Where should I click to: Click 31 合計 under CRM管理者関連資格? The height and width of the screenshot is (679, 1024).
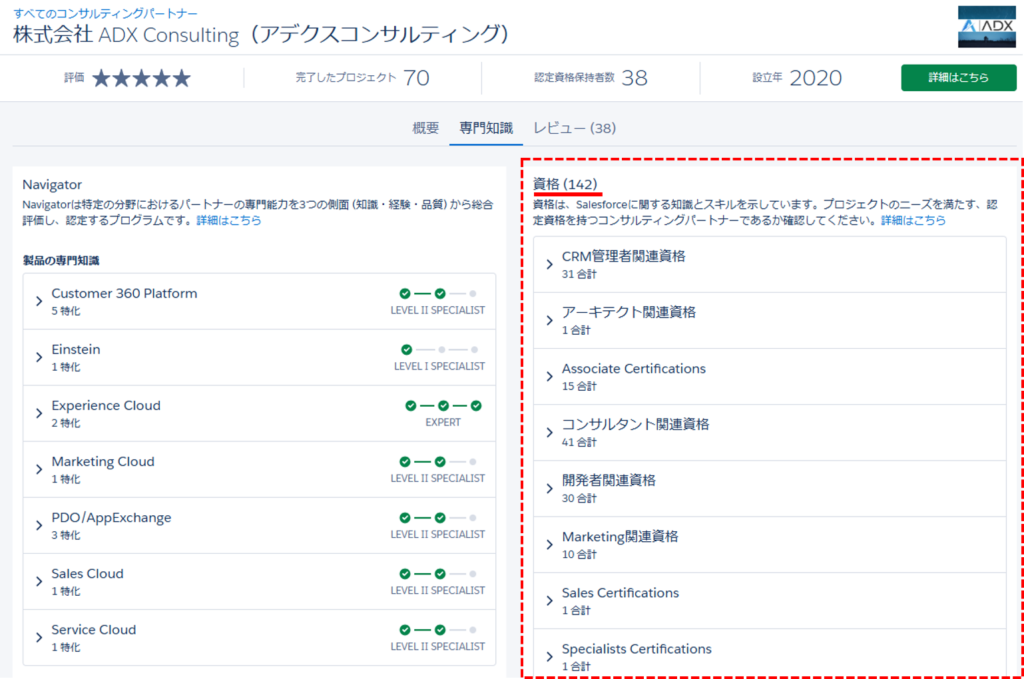579,274
